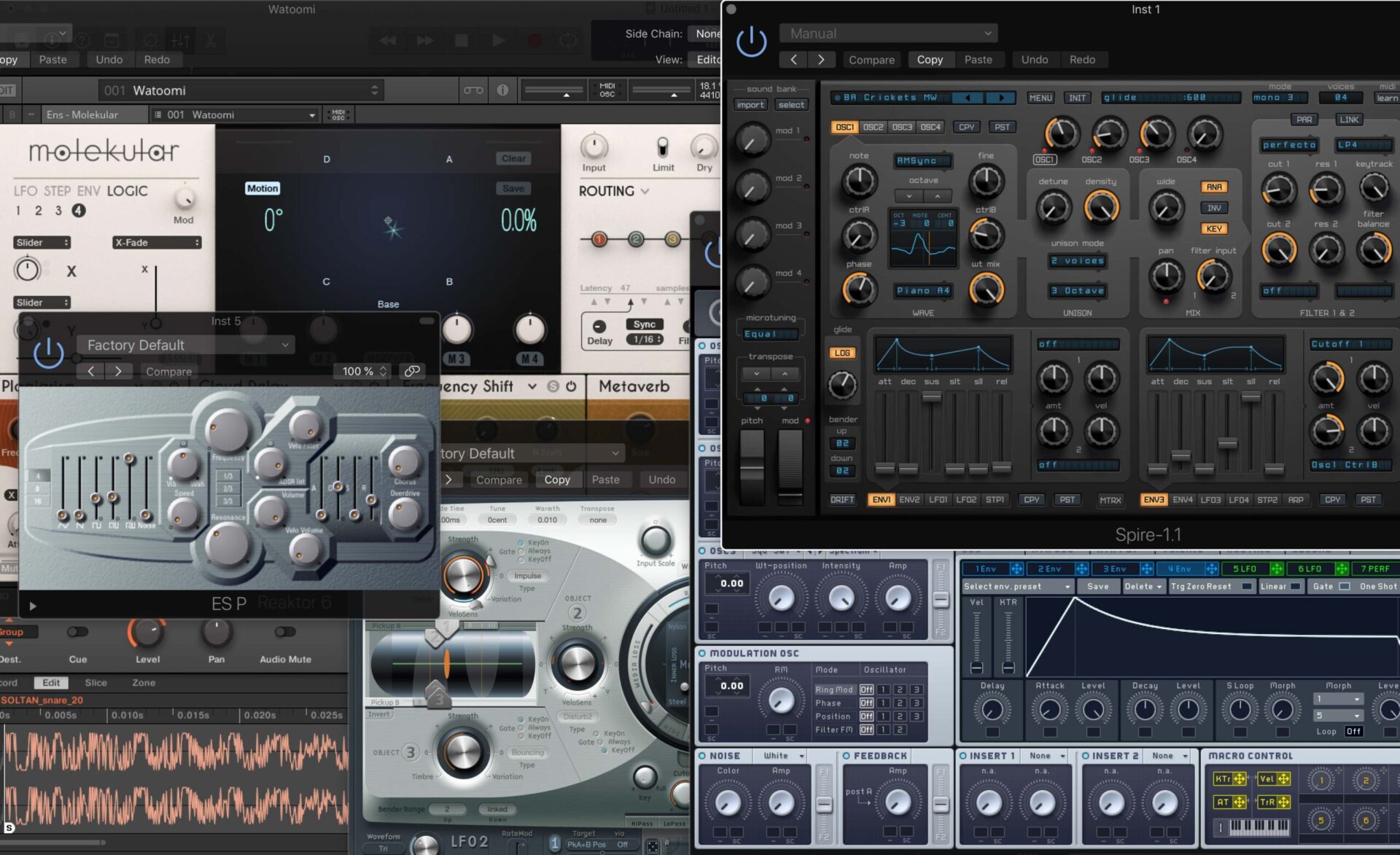Image resolution: width=1400 pixels, height=855 pixels.
Task: Toggle the Cue switch
Action: (77, 631)
